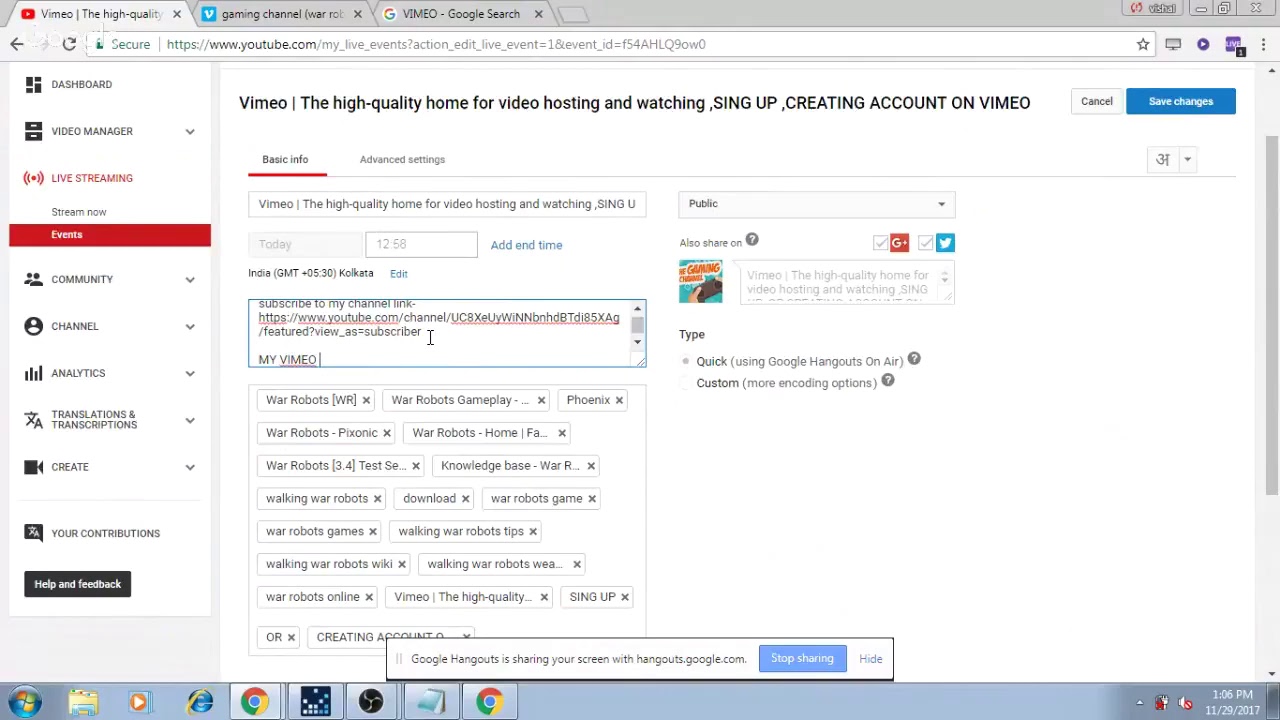Toggle the Google+ share checkbox
This screenshot has height=720, width=1280.
coord(881,243)
